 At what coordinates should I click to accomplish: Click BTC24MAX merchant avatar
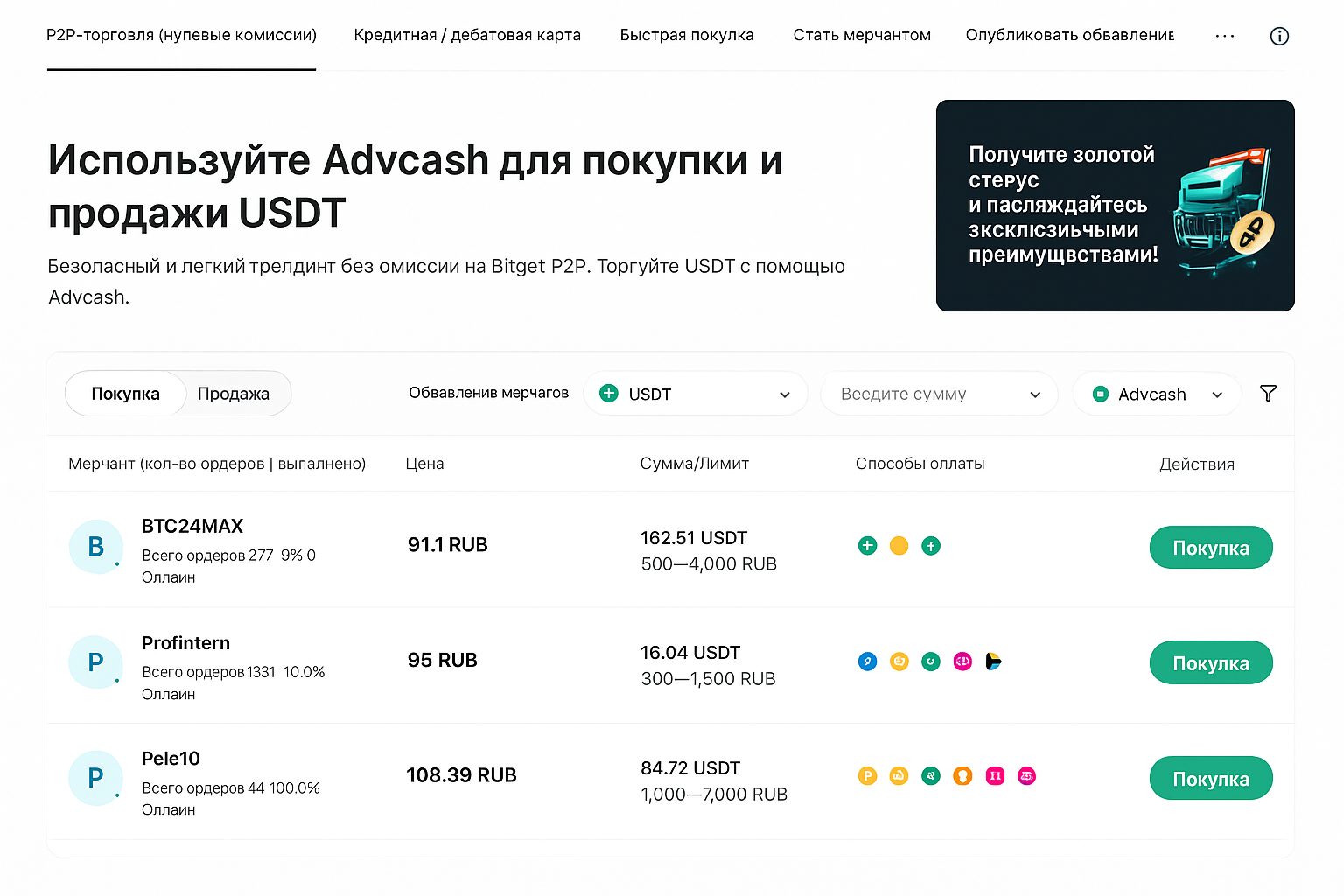point(95,547)
